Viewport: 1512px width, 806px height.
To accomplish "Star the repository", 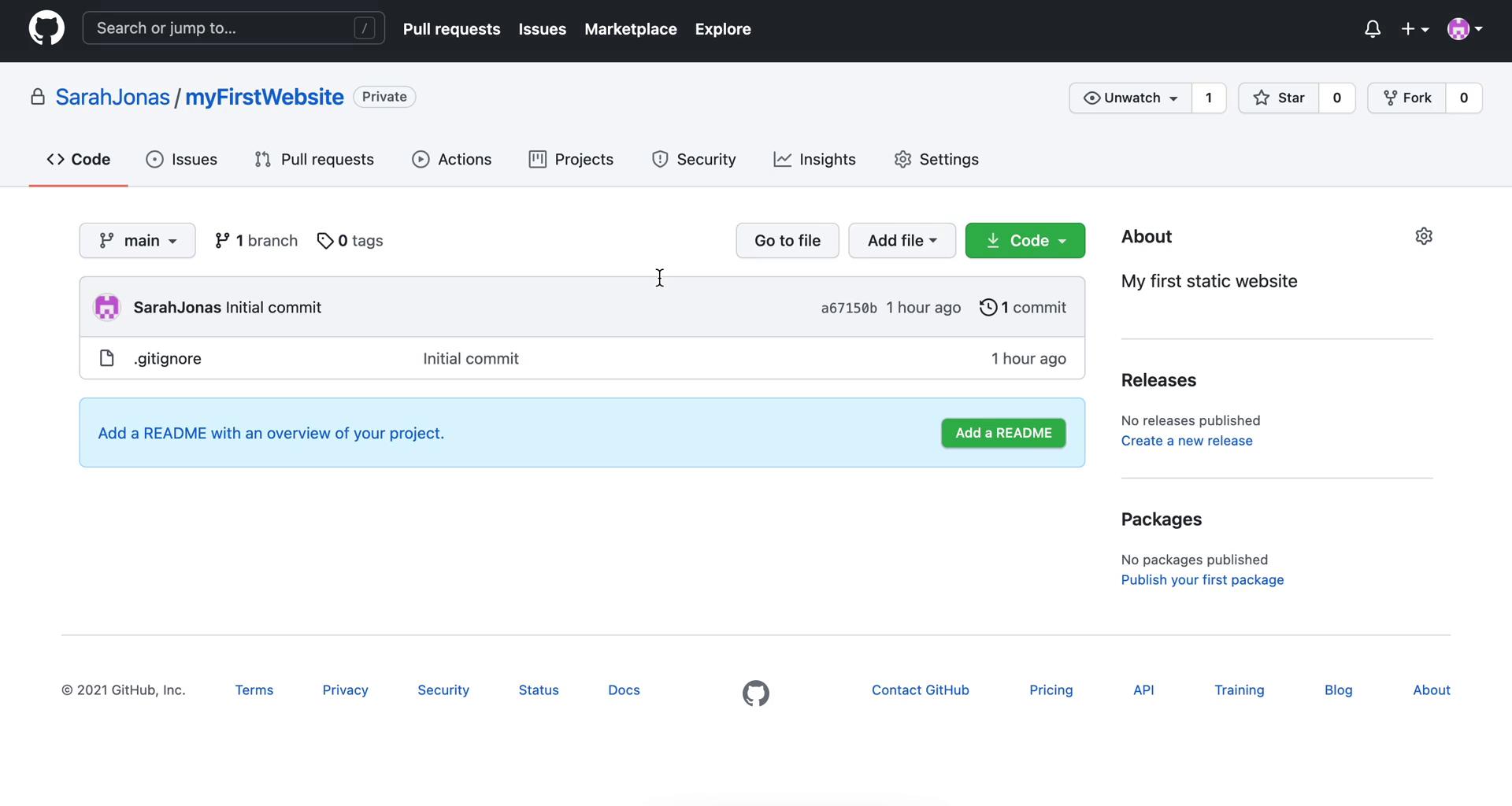I will tap(1279, 98).
